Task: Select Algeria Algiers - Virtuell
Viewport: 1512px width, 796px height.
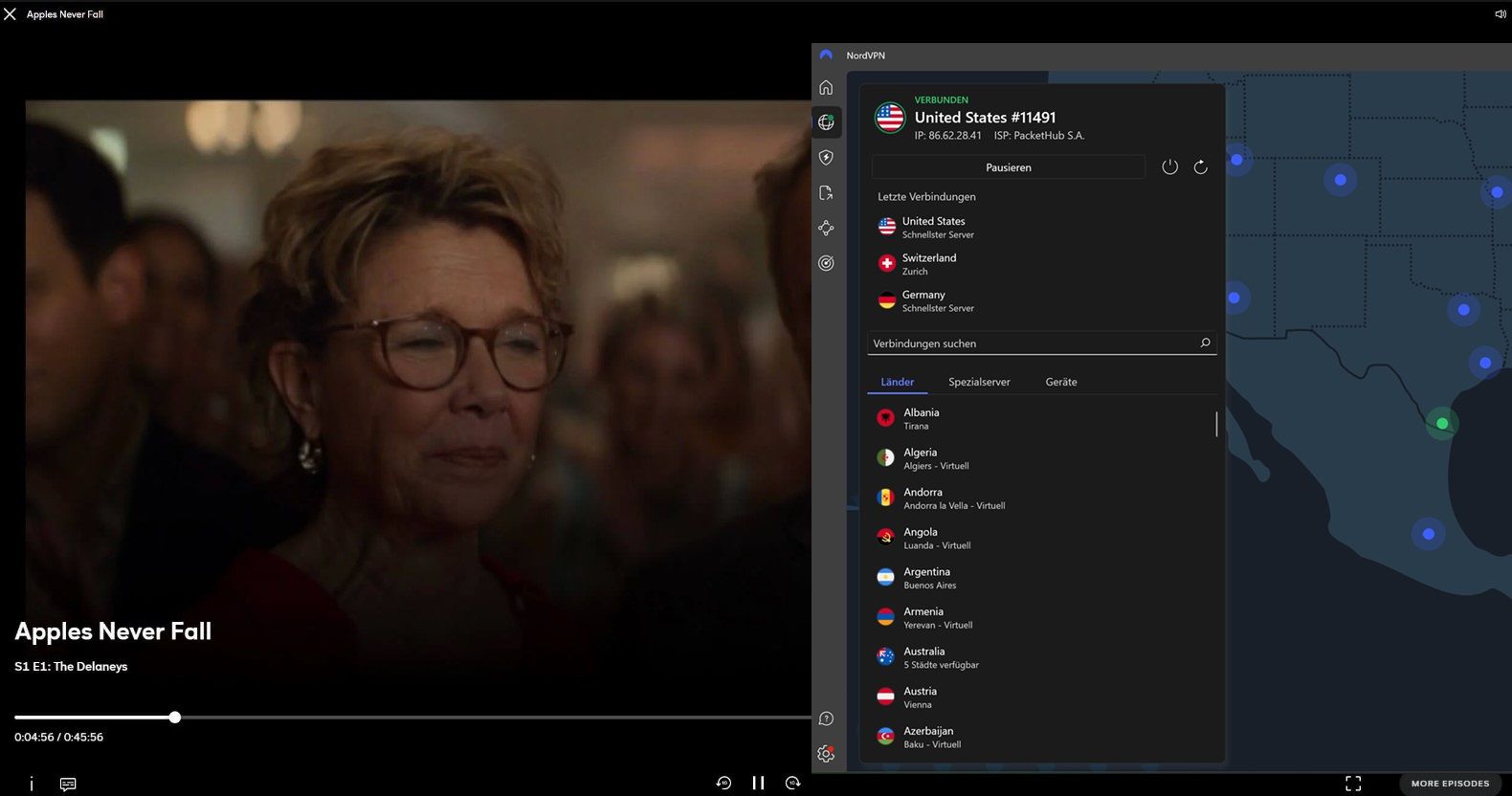Action: [x=1040, y=458]
